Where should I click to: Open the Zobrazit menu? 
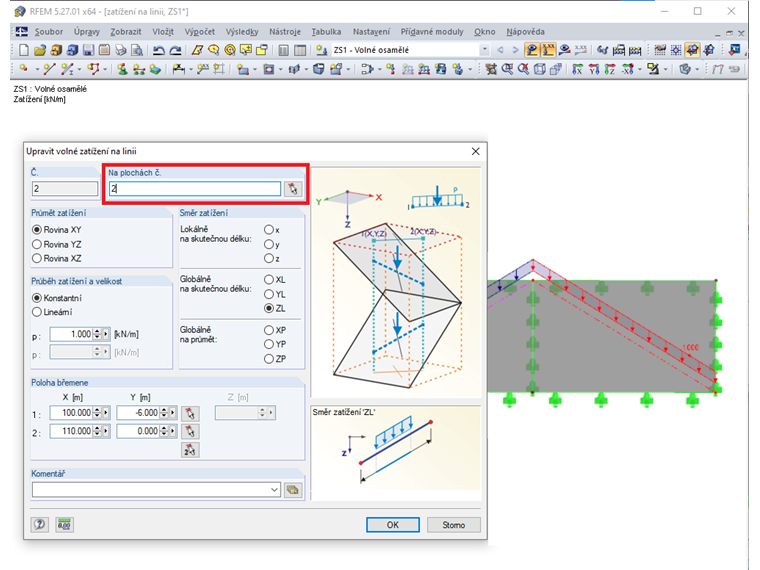pos(126,32)
